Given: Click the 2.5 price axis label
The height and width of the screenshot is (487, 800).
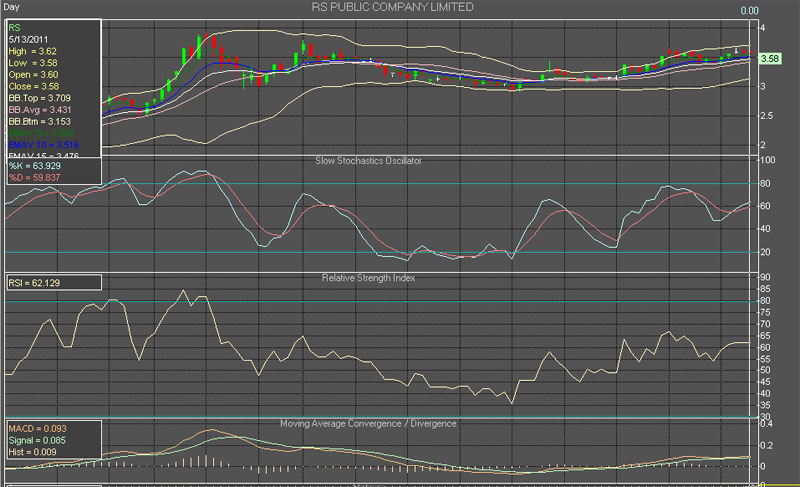Looking at the screenshot, I should (766, 116).
